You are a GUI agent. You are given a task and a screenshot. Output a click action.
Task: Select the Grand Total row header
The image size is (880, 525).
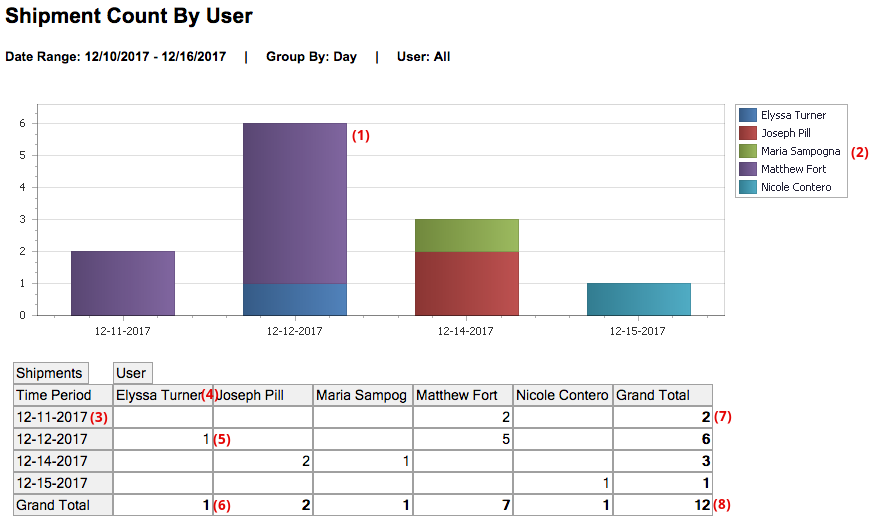[63, 505]
